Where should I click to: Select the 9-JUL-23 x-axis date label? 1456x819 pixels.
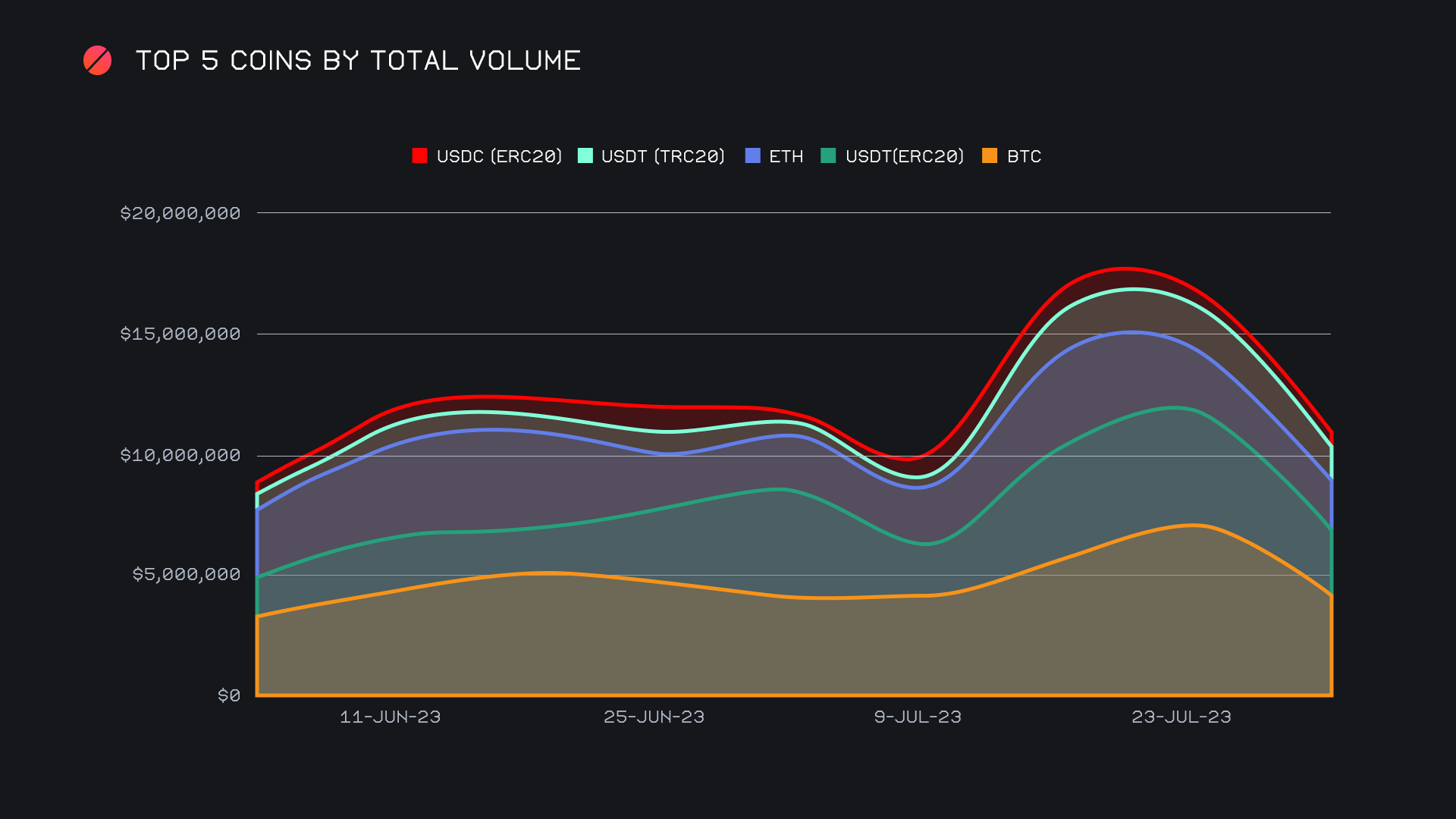(x=918, y=717)
